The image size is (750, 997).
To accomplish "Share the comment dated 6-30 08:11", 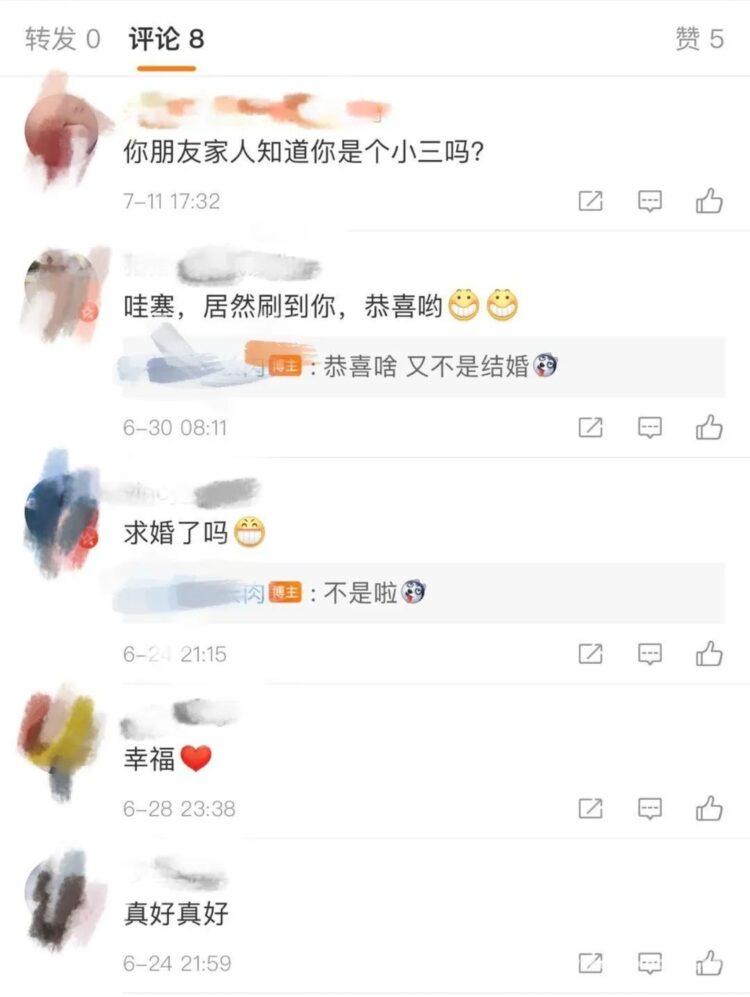I will (x=590, y=427).
